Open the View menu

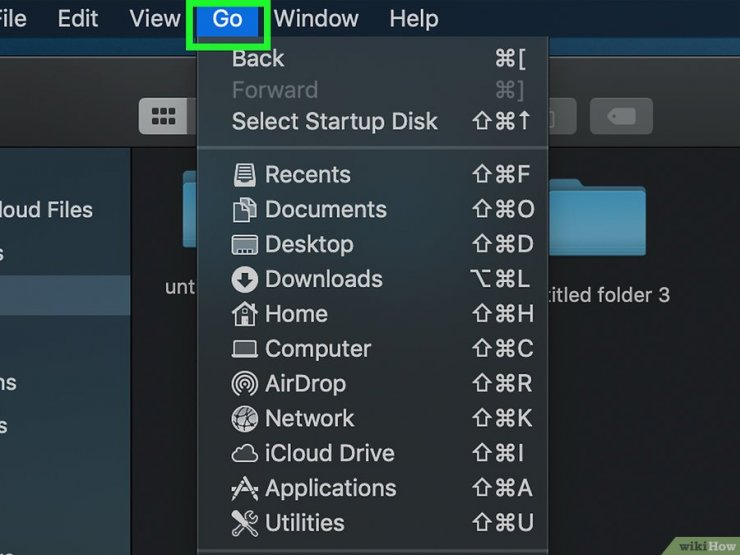[x=155, y=19]
